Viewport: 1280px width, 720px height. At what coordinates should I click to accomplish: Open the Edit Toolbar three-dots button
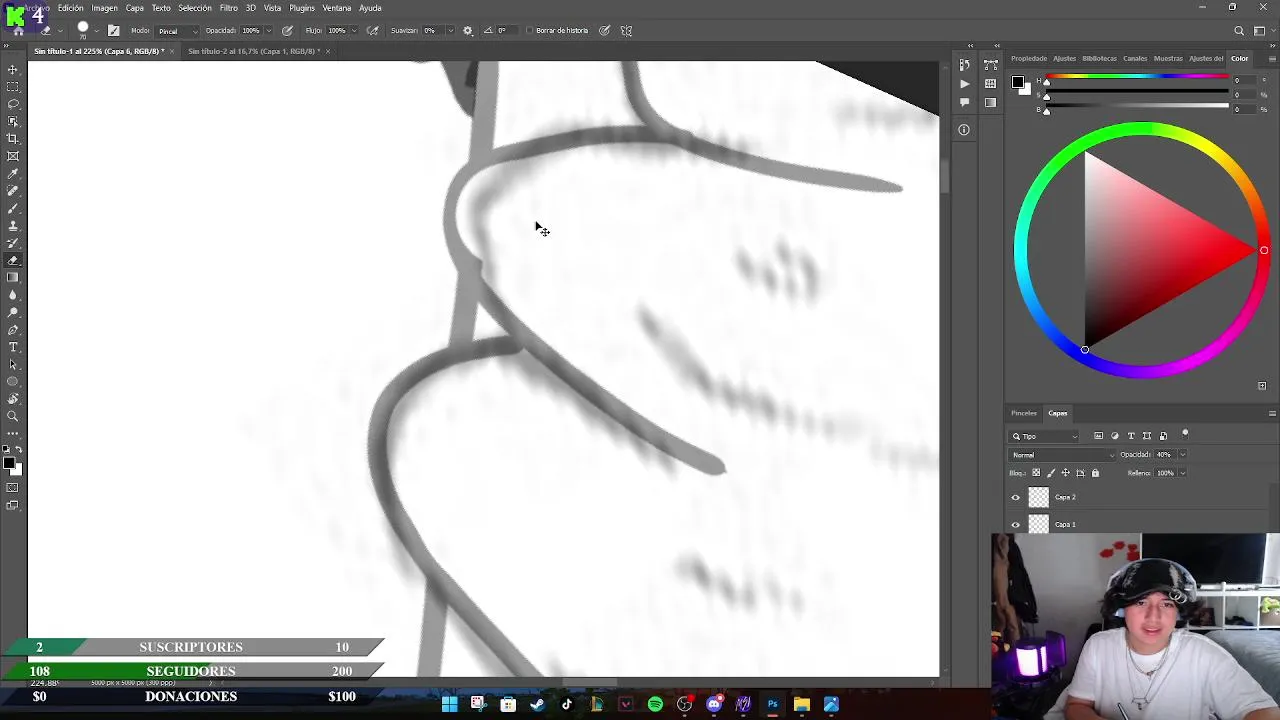(x=13, y=433)
